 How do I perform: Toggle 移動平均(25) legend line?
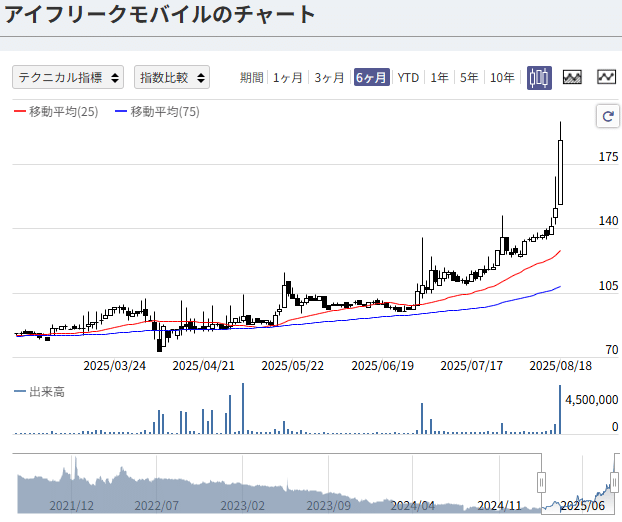point(56,112)
